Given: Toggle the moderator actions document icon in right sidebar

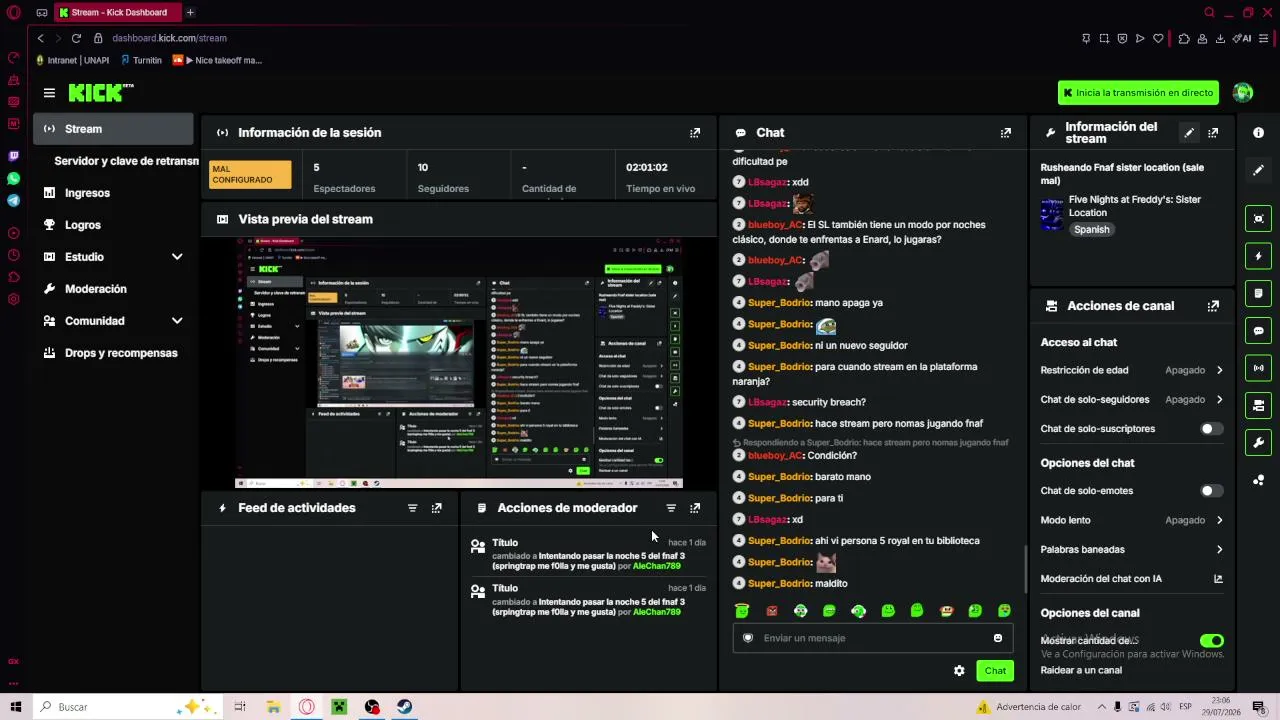Looking at the screenshot, I should point(1258,293).
